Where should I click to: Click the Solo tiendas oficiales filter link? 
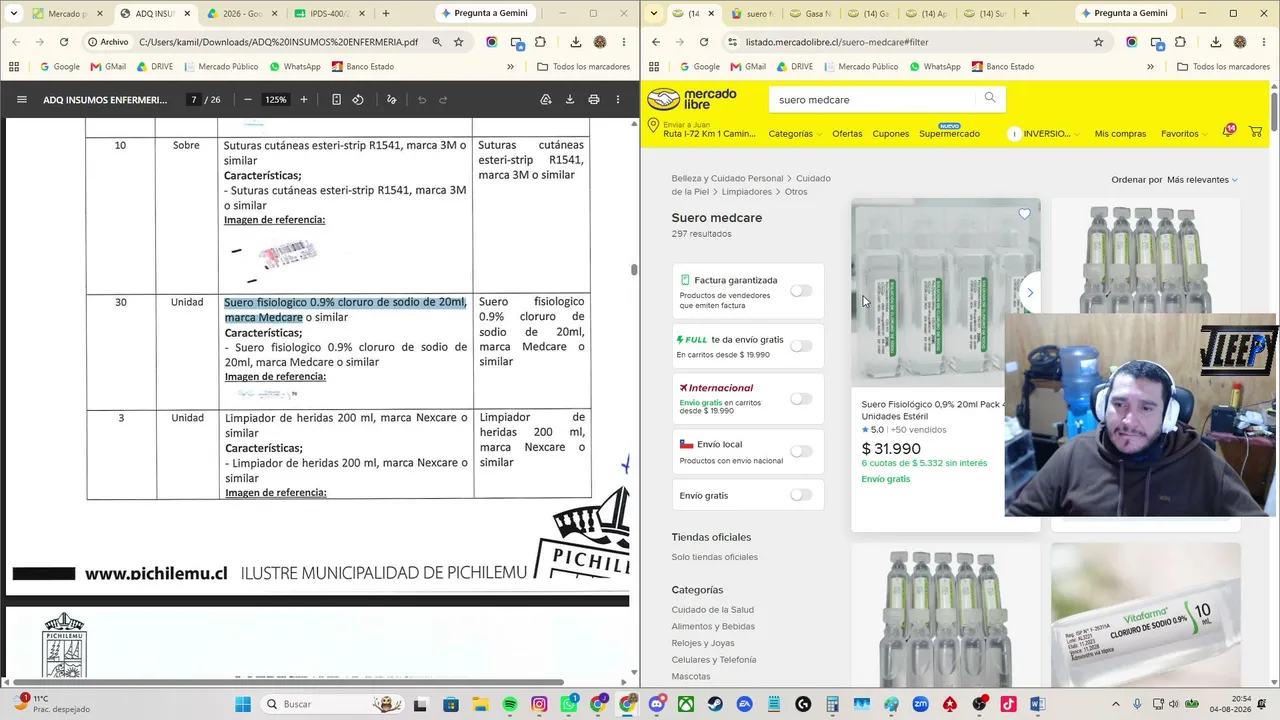click(715, 557)
